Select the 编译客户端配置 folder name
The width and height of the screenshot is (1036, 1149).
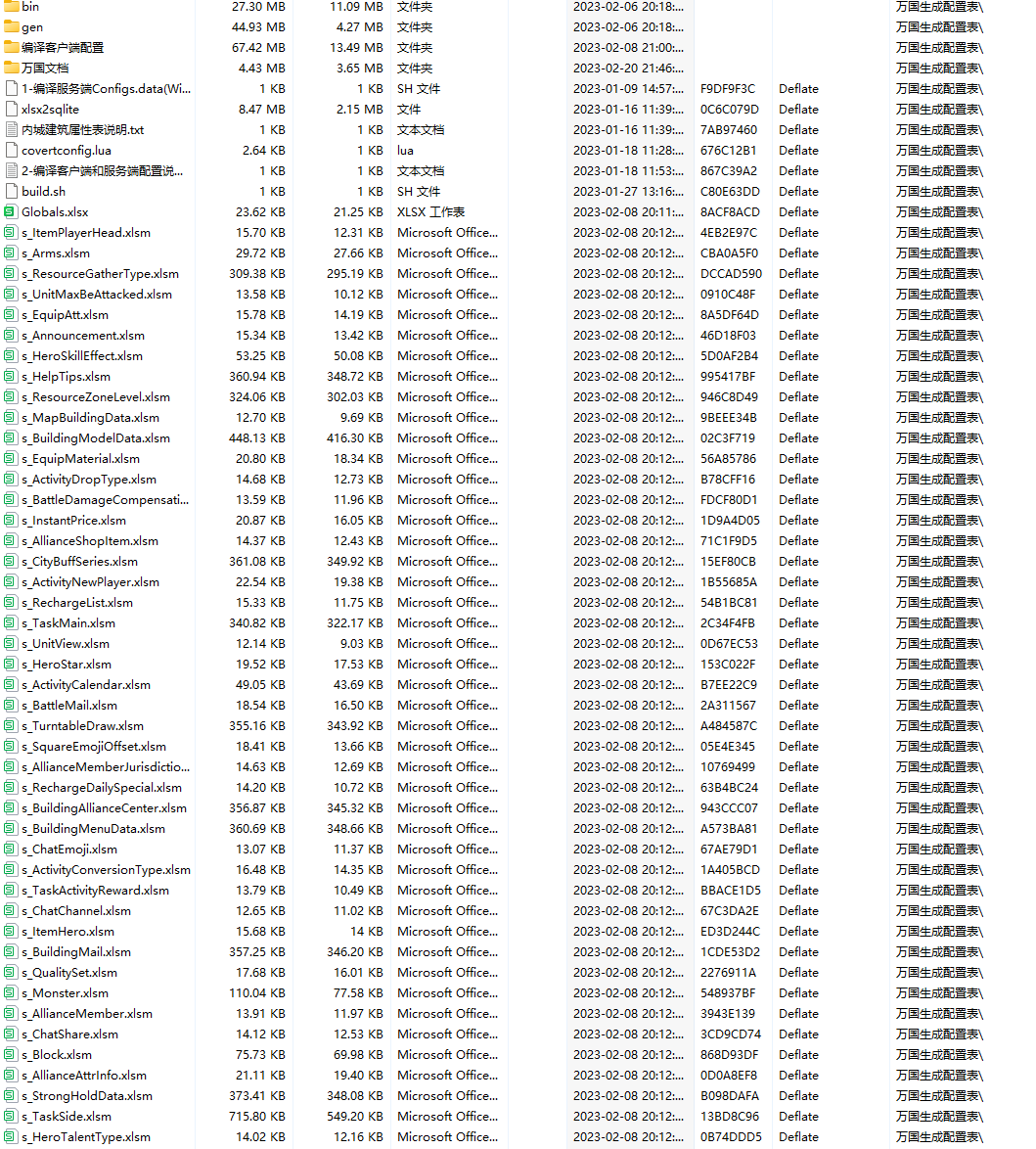pyautogui.click(x=63, y=47)
